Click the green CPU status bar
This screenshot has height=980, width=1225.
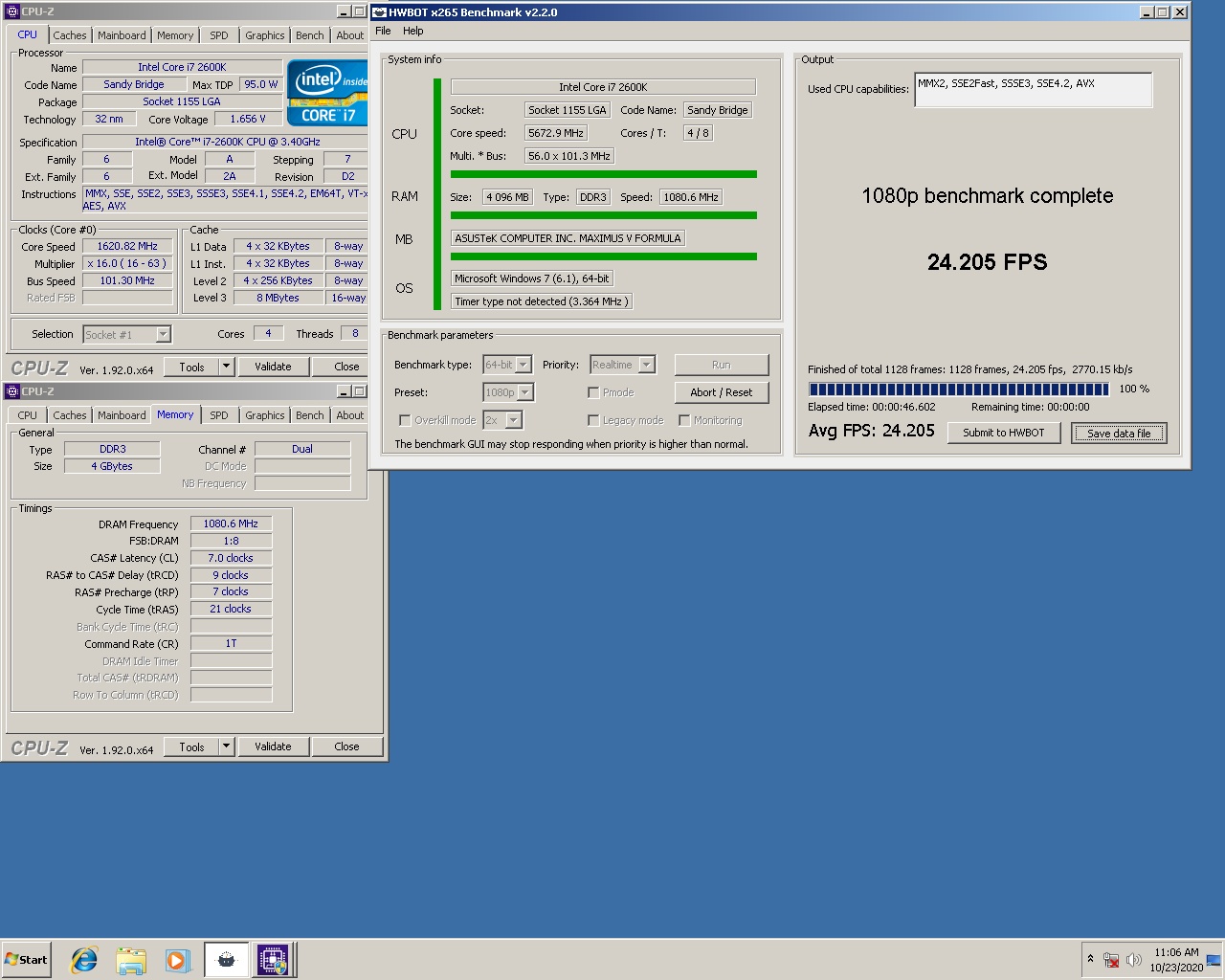tap(604, 174)
